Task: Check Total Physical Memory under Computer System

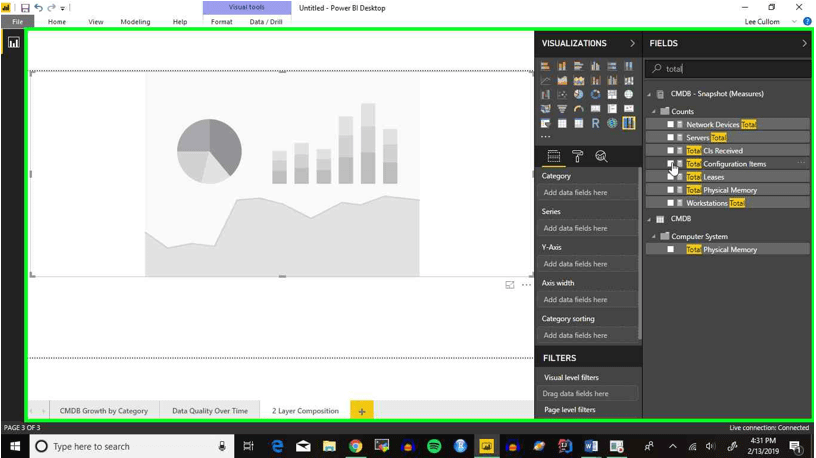Action: tap(670, 249)
